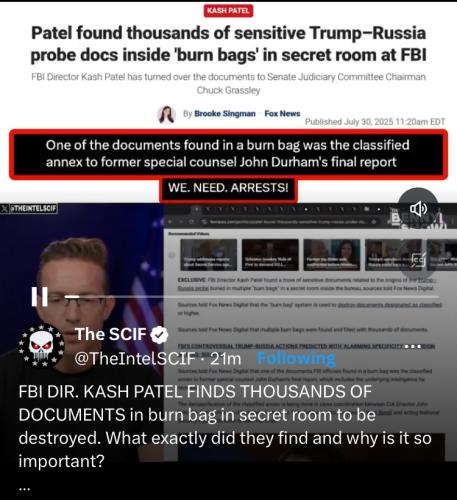The height and width of the screenshot is (500, 457).
Task: Click the WE. NEED. ARRESTS! banner
Action: (x=228, y=188)
